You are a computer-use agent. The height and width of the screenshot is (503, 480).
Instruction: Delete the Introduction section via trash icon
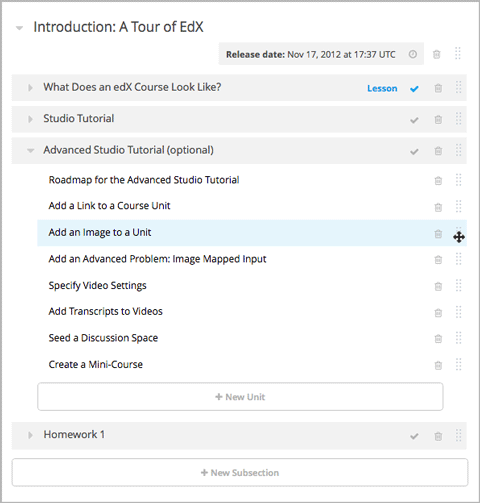point(437,54)
